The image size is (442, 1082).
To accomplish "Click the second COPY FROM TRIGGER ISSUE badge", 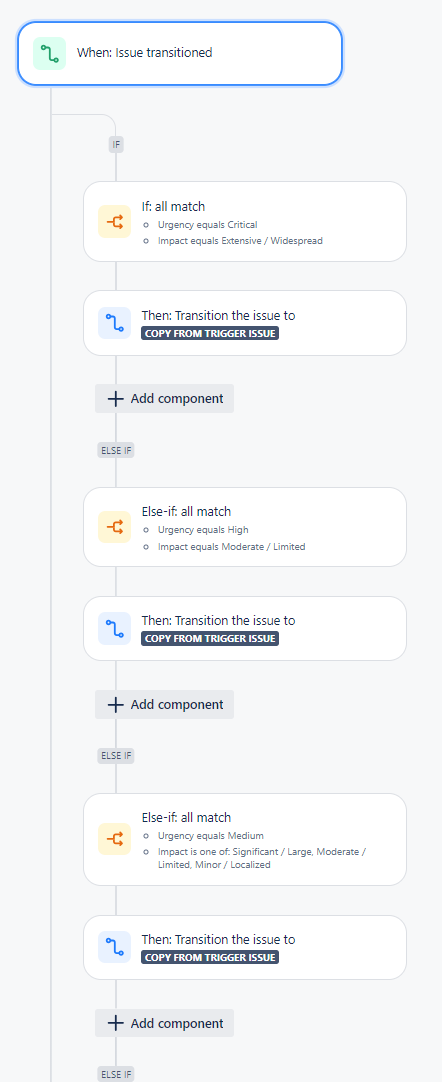I will click(x=210, y=639).
